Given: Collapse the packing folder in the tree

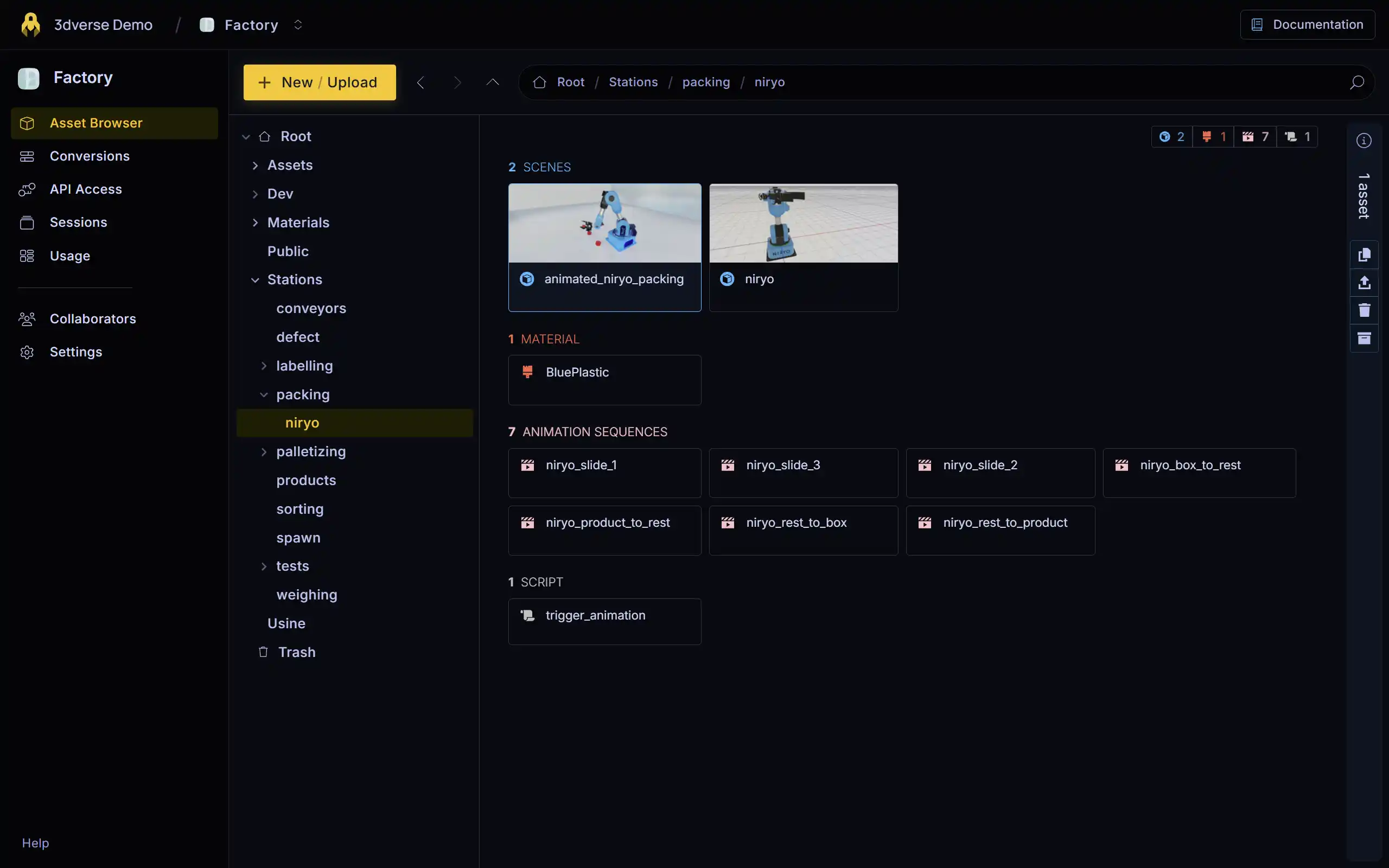Looking at the screenshot, I should [265, 394].
